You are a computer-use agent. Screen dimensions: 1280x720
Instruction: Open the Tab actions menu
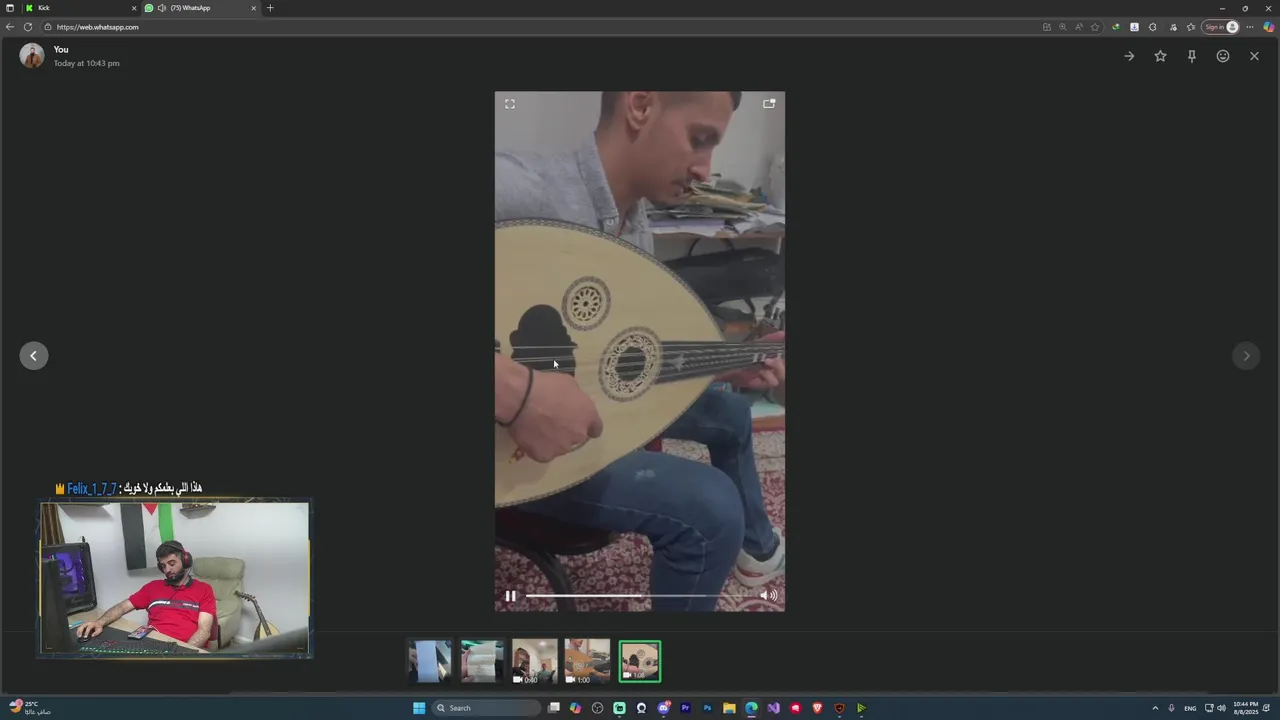pyautogui.click(x=10, y=8)
